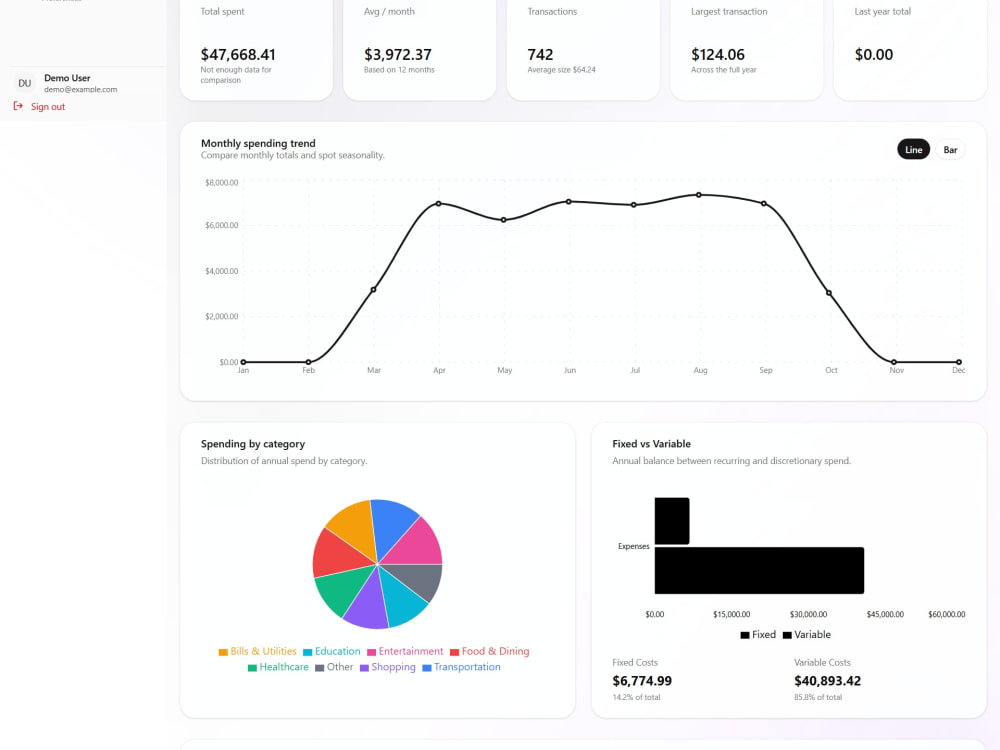
Task: Click the January data point on trend line
Action: click(x=244, y=362)
